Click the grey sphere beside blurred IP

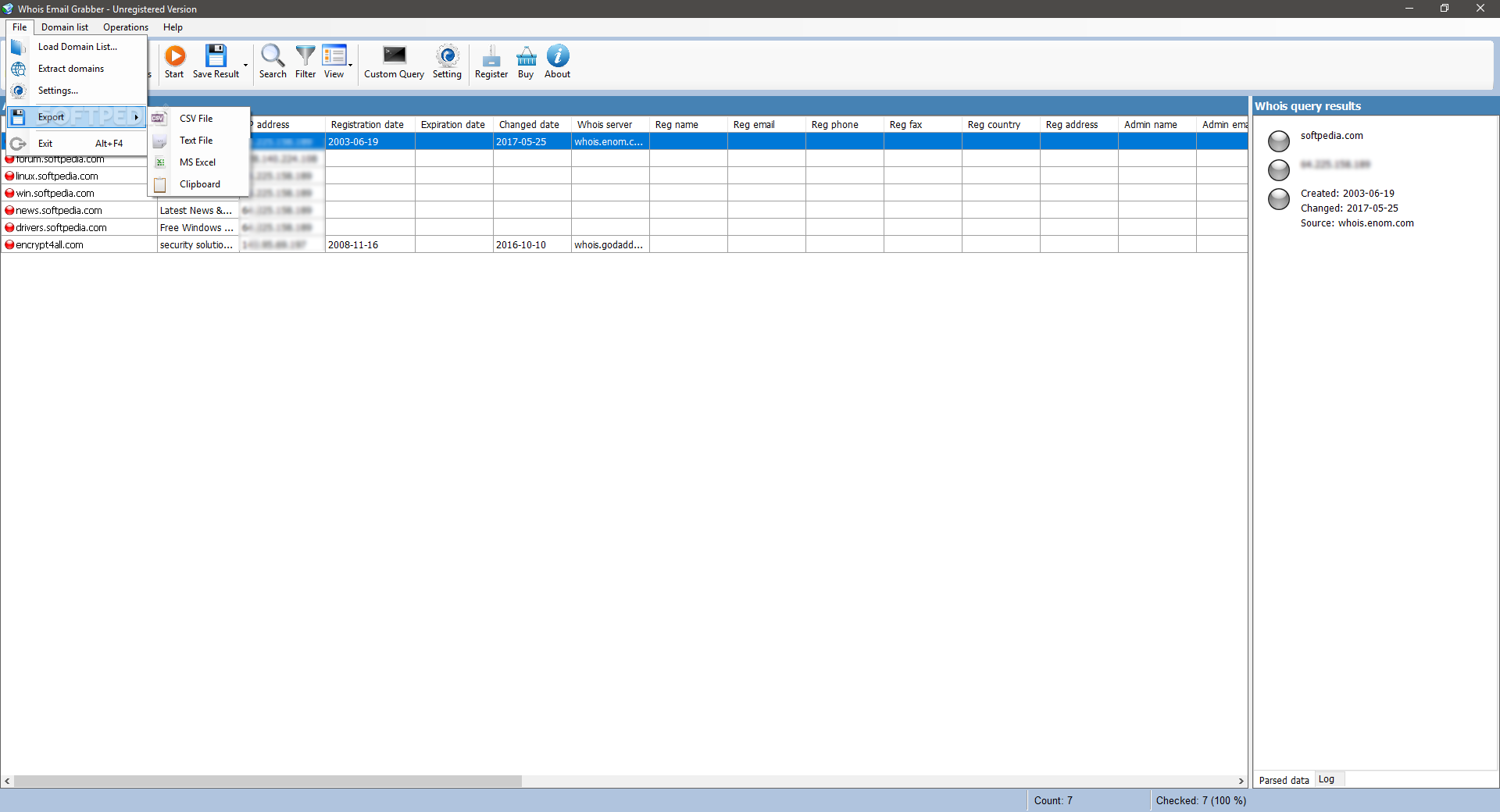pyautogui.click(x=1279, y=169)
